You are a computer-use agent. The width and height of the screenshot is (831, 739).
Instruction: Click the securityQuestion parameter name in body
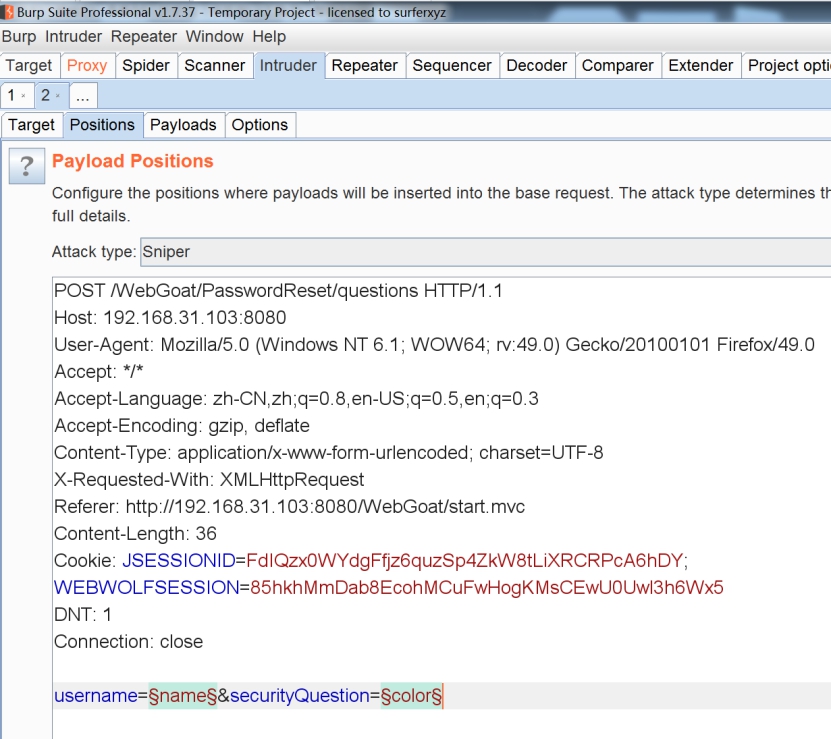[299, 696]
